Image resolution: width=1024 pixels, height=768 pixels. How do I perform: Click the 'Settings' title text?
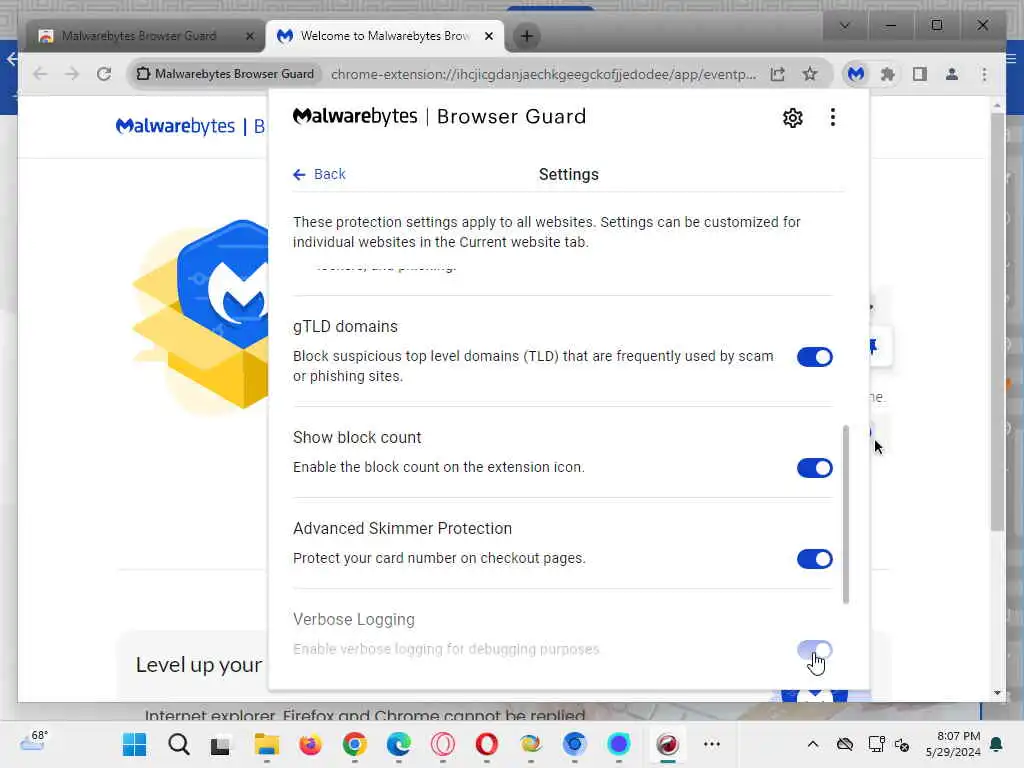pyautogui.click(x=568, y=174)
